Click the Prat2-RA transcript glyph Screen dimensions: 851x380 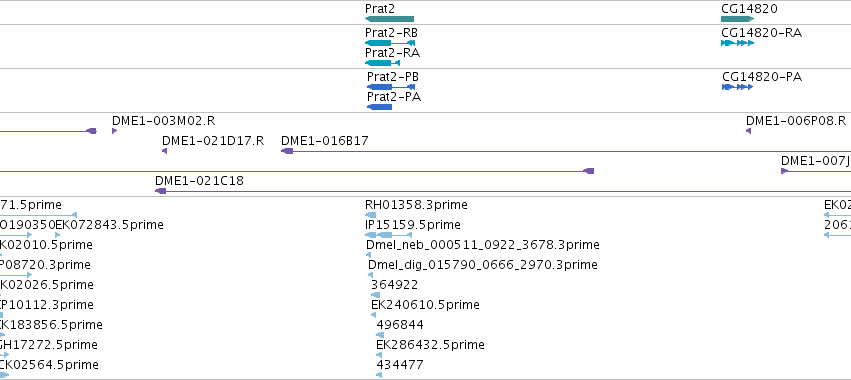click(x=382, y=63)
